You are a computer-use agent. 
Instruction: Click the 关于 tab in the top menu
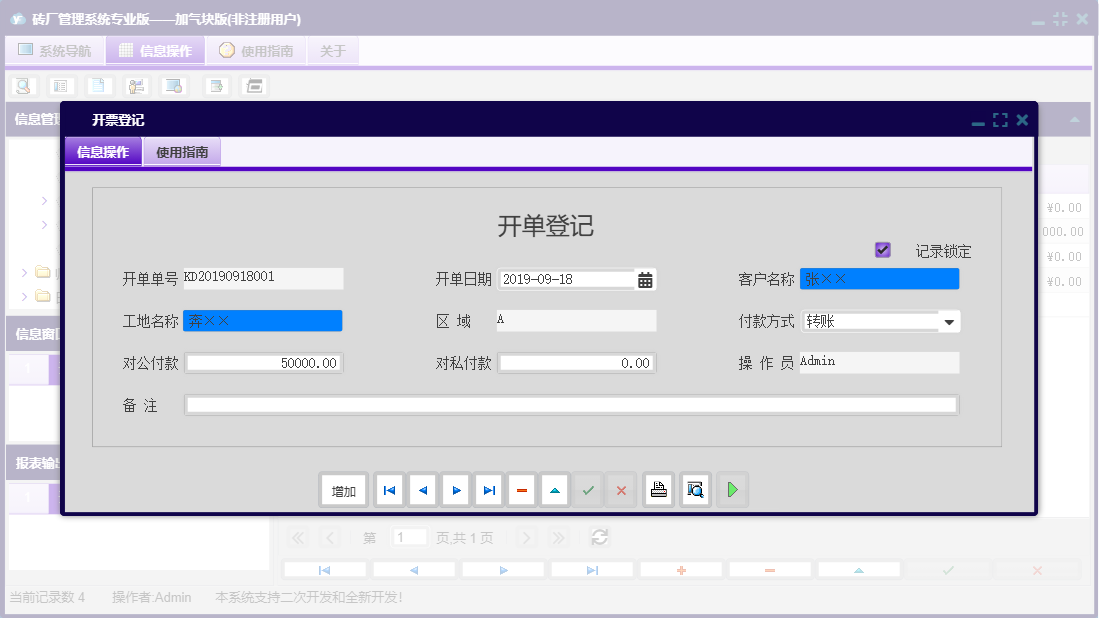point(332,50)
